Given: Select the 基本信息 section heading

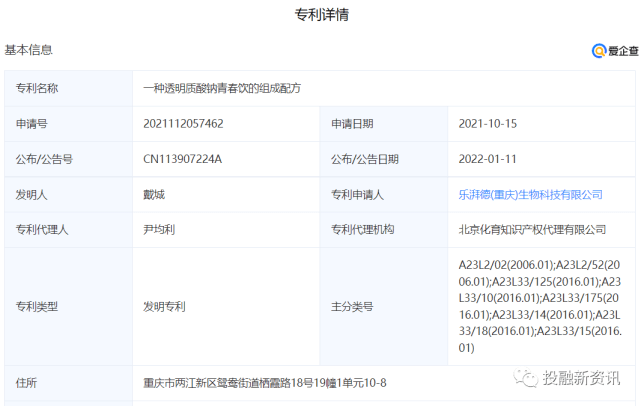Looking at the screenshot, I should (28, 50).
